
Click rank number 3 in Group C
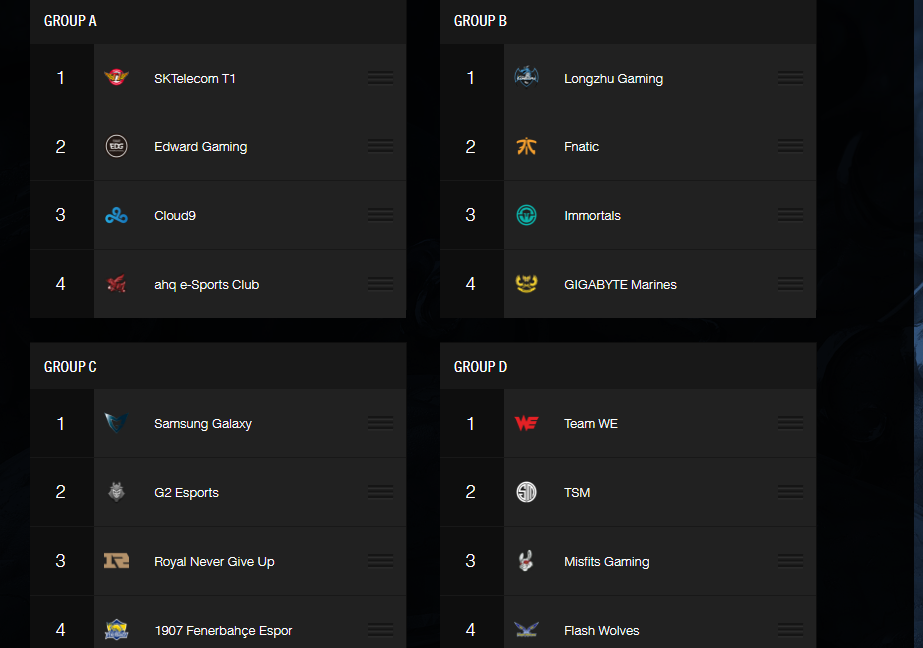coord(61,562)
